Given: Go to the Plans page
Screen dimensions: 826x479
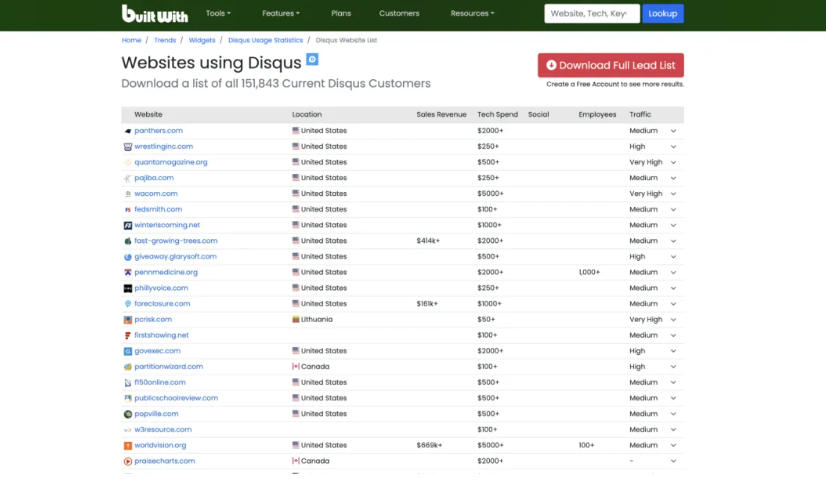Looking at the screenshot, I should click(x=341, y=14).
